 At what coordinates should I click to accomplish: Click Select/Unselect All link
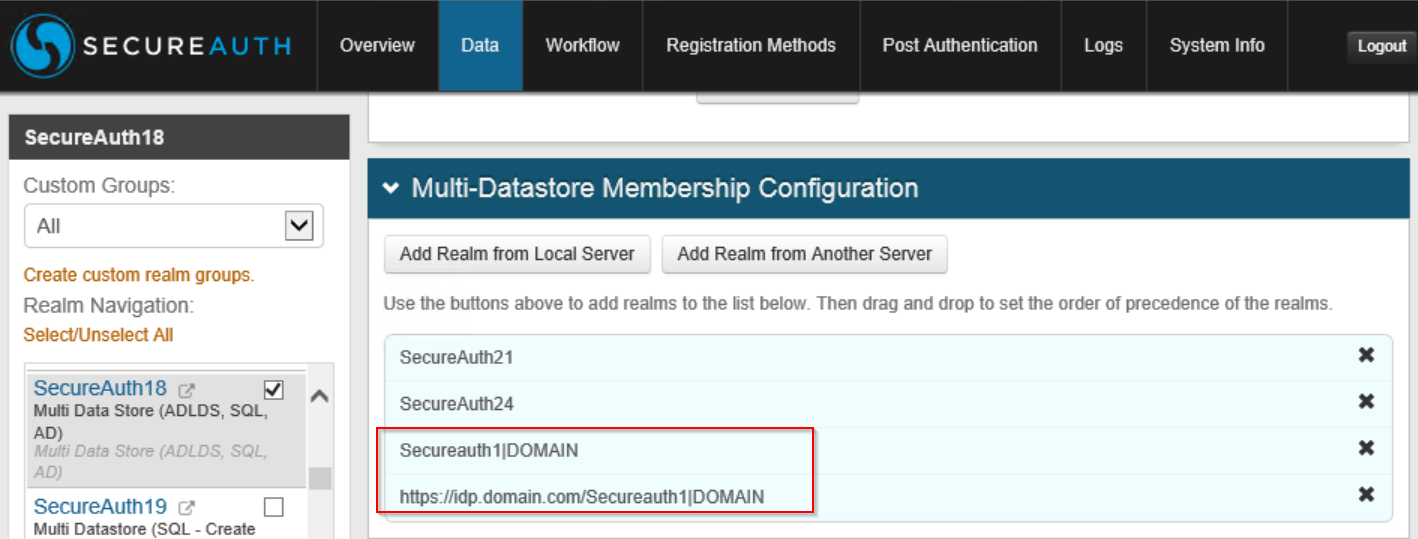[x=98, y=335]
